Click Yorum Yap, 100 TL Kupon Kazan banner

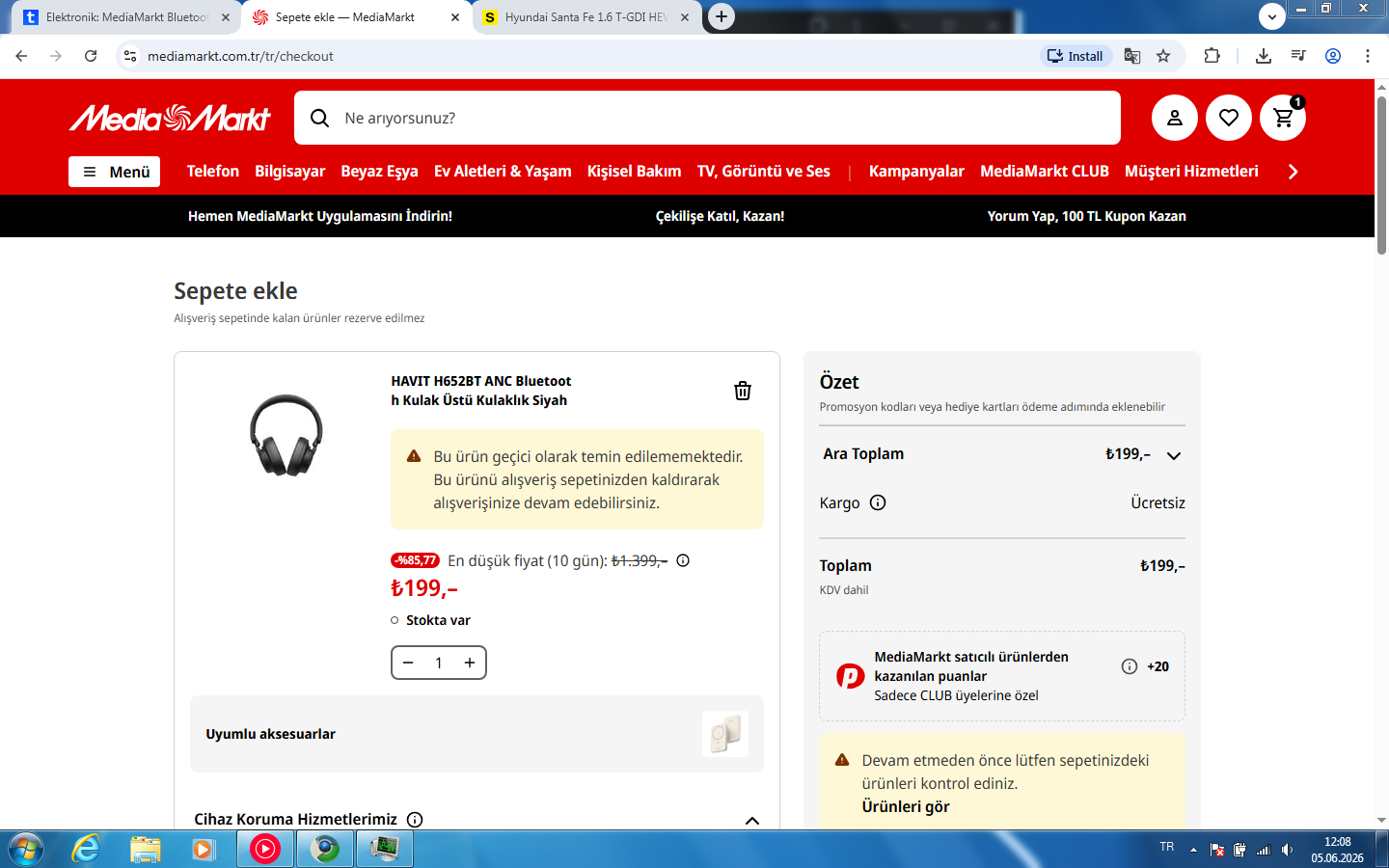click(x=1087, y=216)
